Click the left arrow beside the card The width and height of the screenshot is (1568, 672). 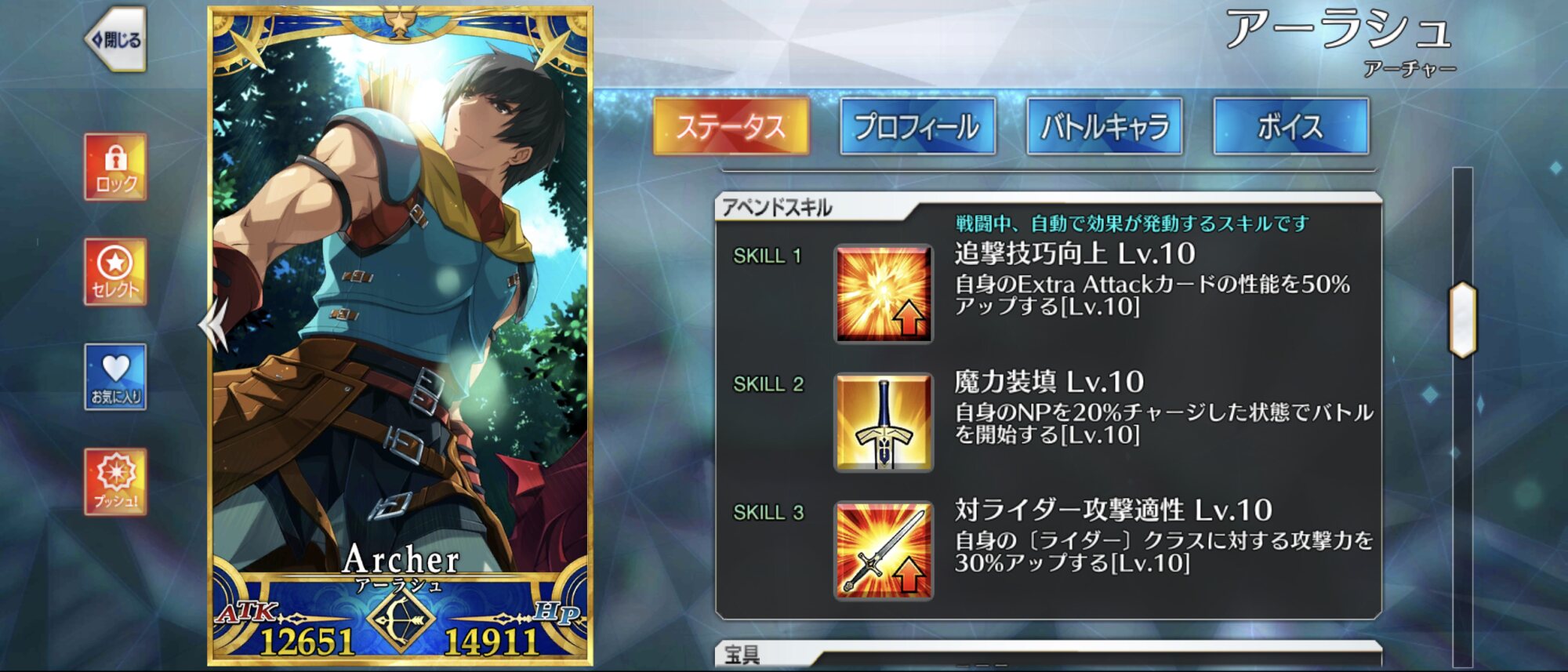212,323
